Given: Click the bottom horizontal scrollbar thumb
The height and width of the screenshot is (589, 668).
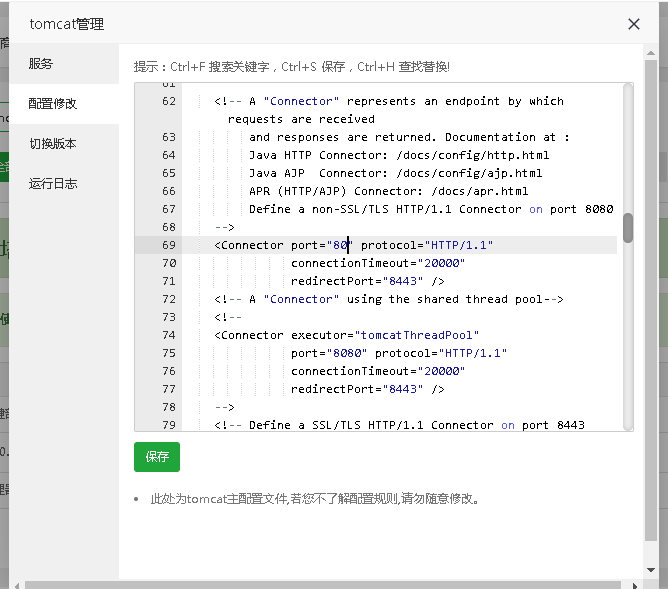Looking at the screenshot, I should click(x=322, y=586).
